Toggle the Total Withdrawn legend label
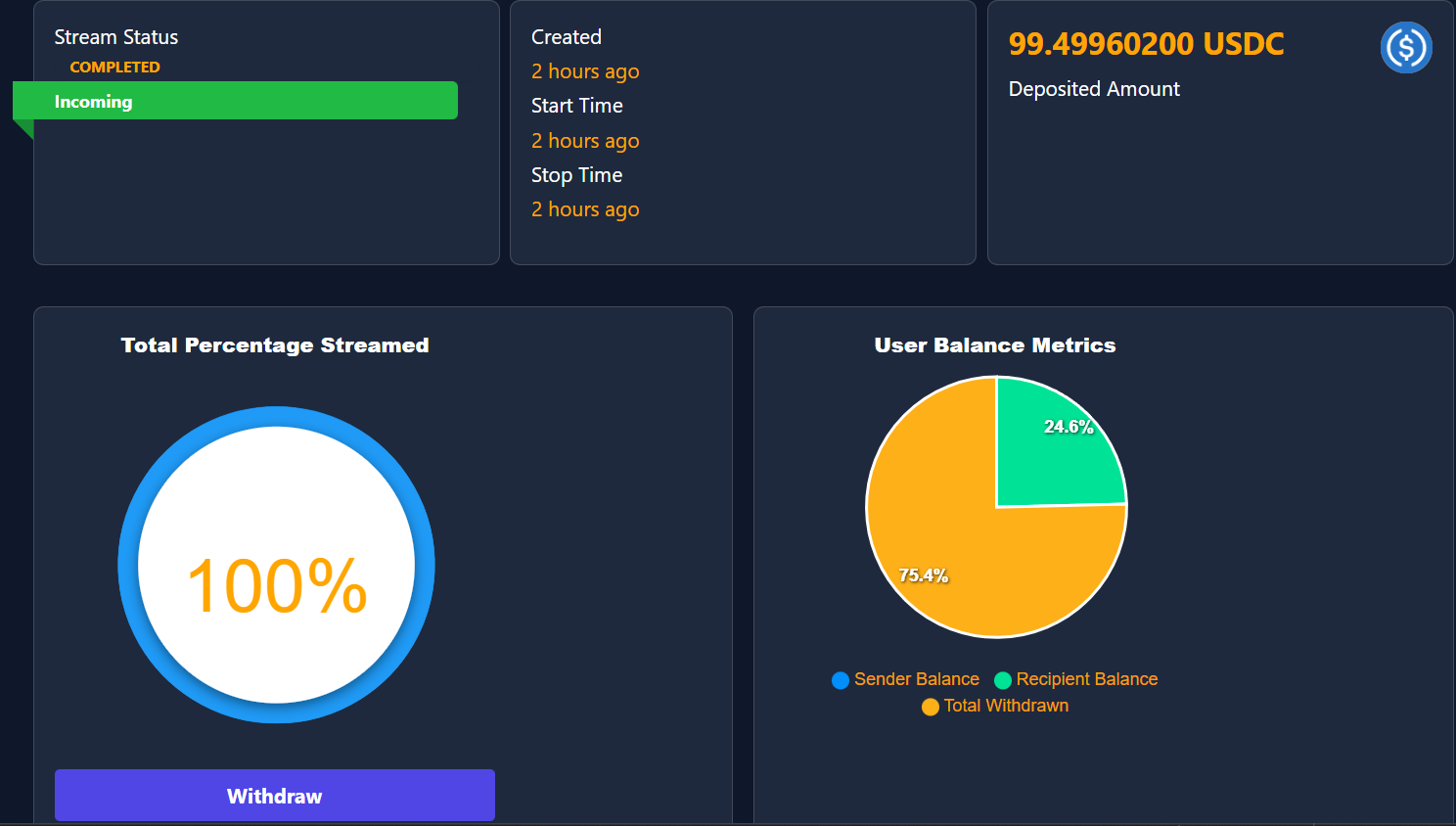Image resolution: width=1456 pixels, height=826 pixels. coord(1006,706)
